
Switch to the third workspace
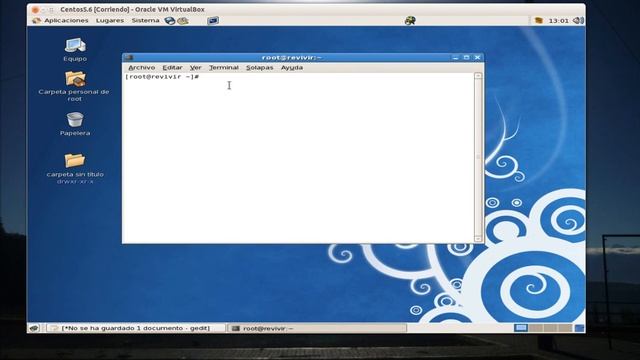550,328
